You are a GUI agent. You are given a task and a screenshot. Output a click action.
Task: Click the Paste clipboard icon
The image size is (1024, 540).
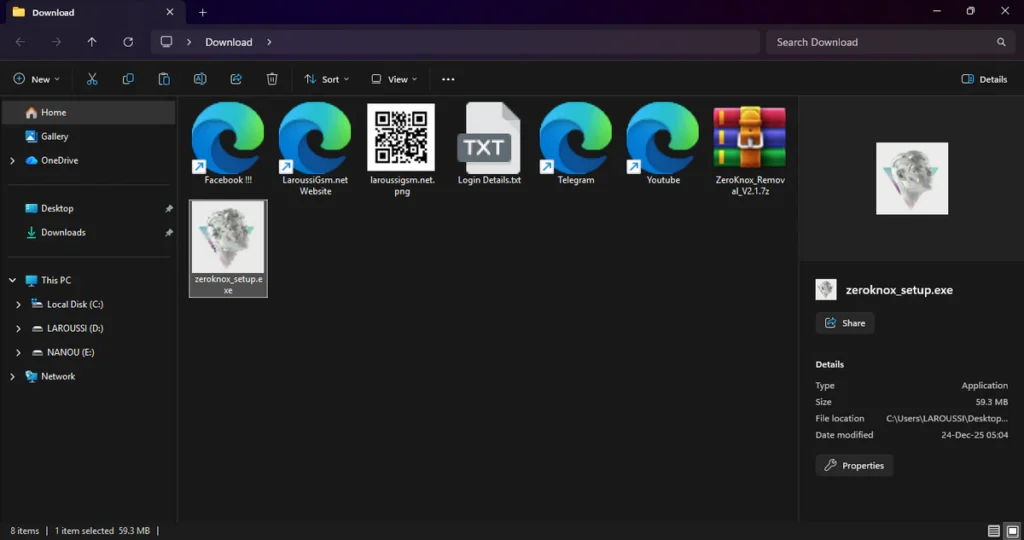pyautogui.click(x=164, y=79)
